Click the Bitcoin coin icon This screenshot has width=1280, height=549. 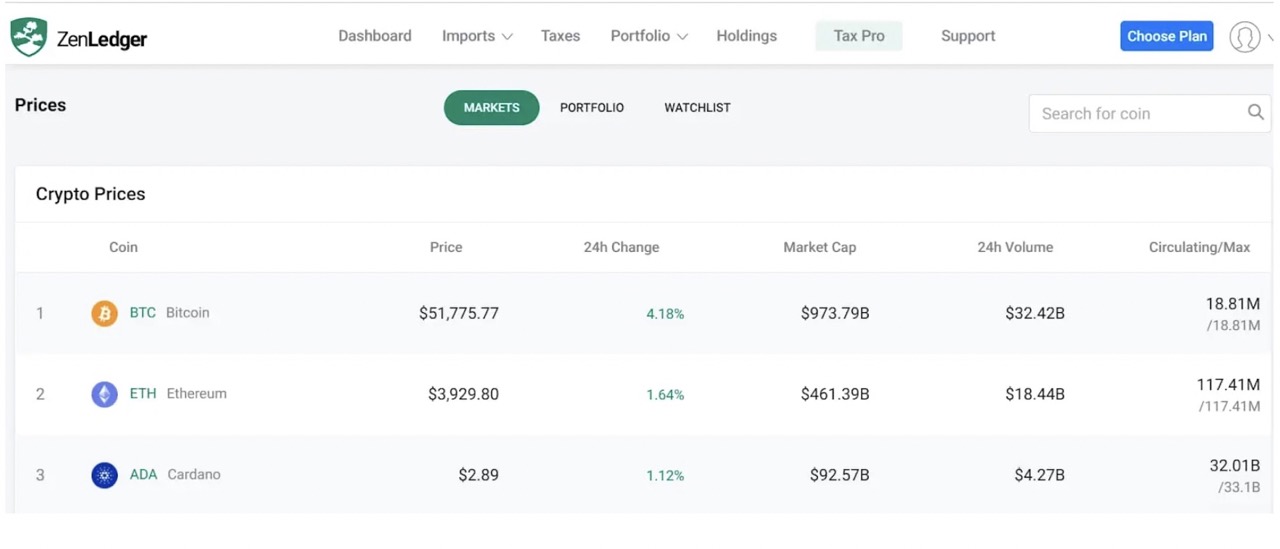coord(104,314)
